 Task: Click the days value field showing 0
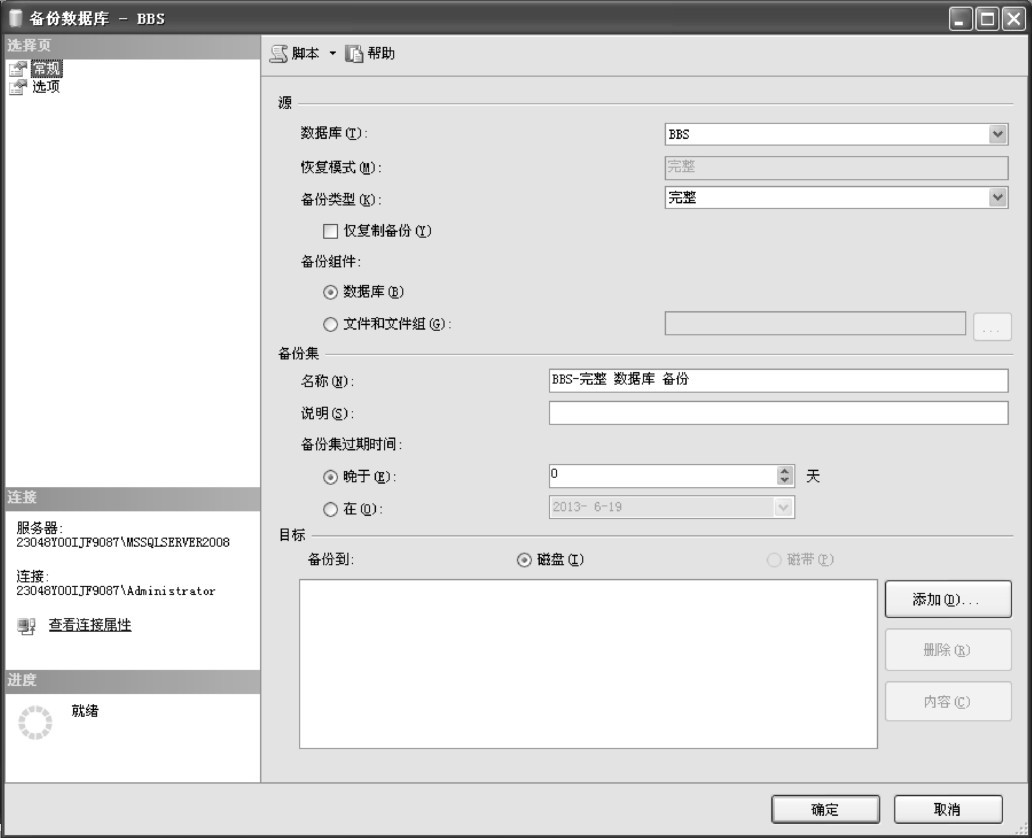pyautogui.click(x=663, y=476)
